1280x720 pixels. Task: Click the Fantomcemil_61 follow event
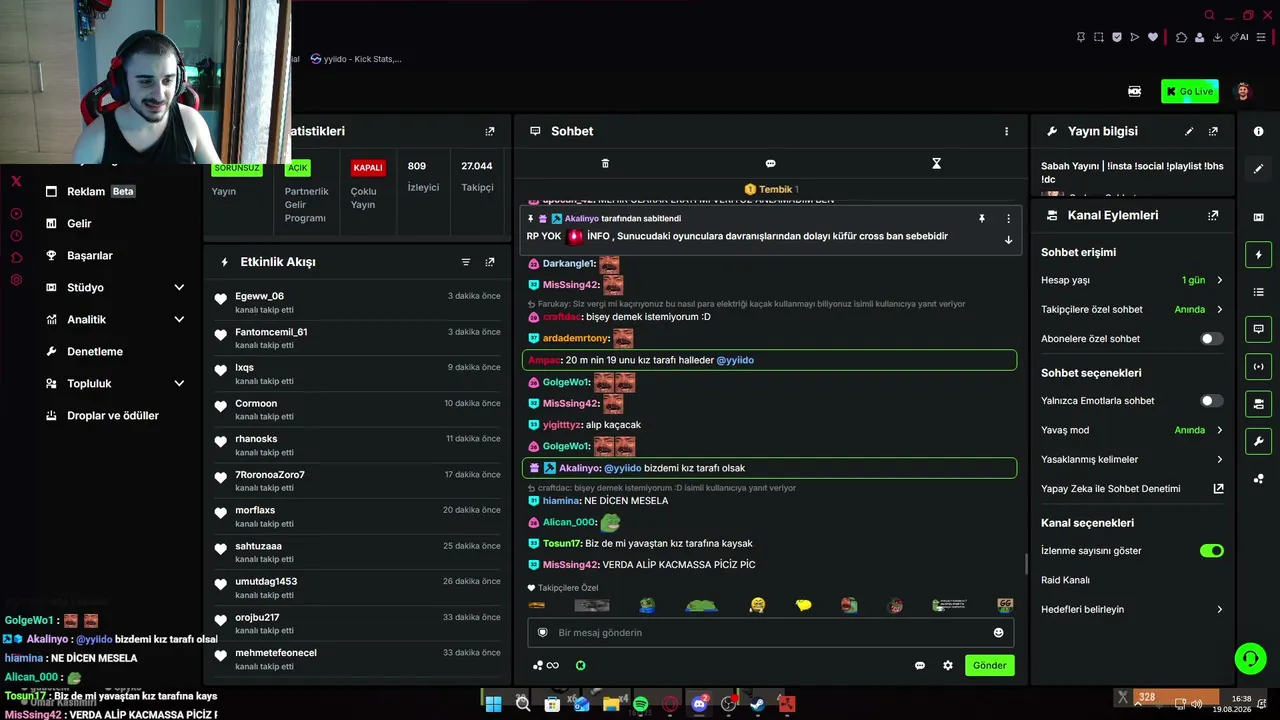tap(357, 338)
